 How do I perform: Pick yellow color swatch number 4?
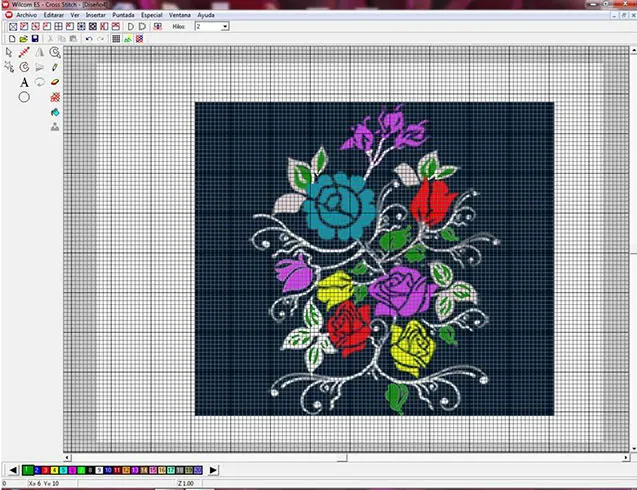pyautogui.click(x=54, y=470)
